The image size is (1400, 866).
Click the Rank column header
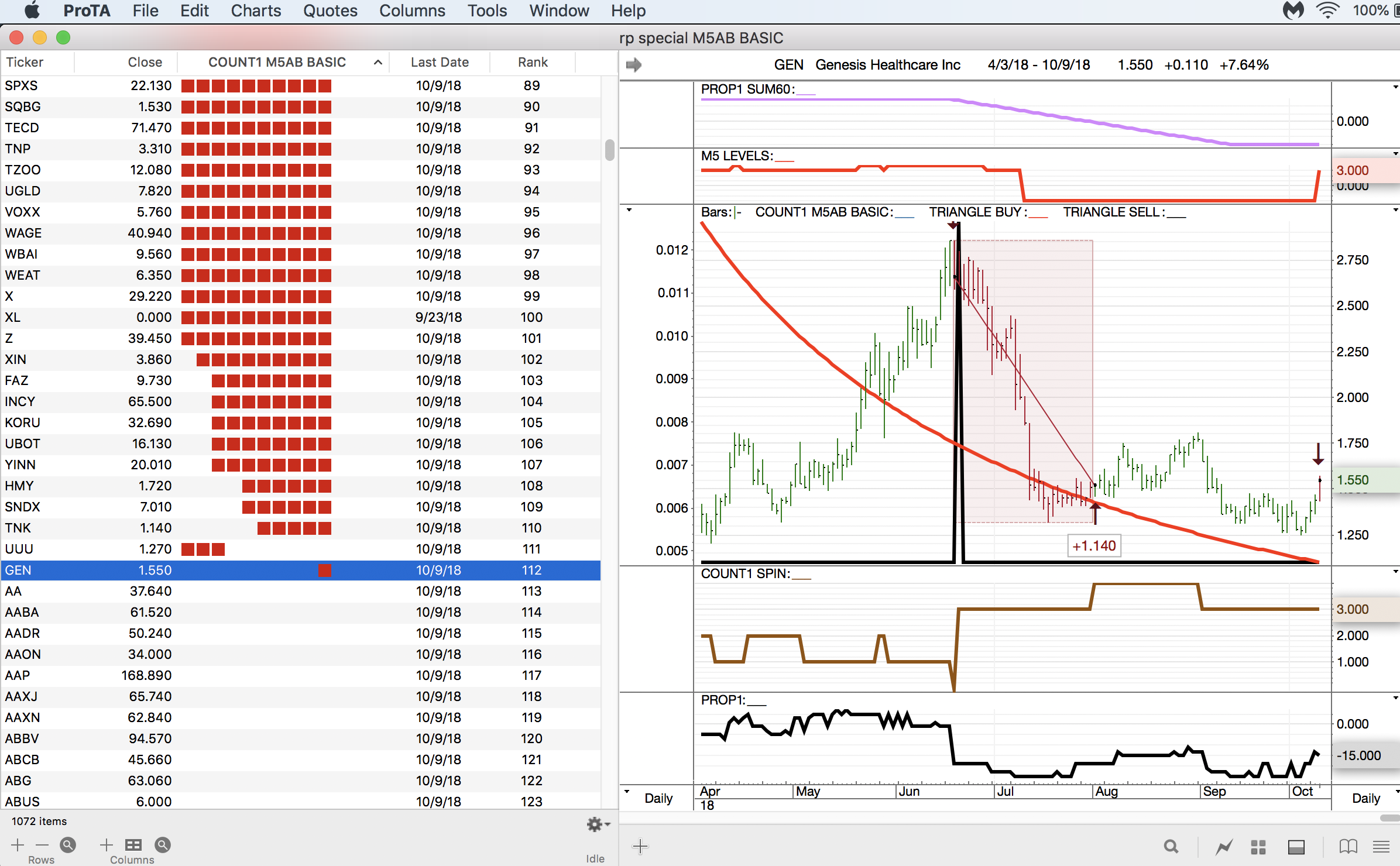[x=532, y=63]
